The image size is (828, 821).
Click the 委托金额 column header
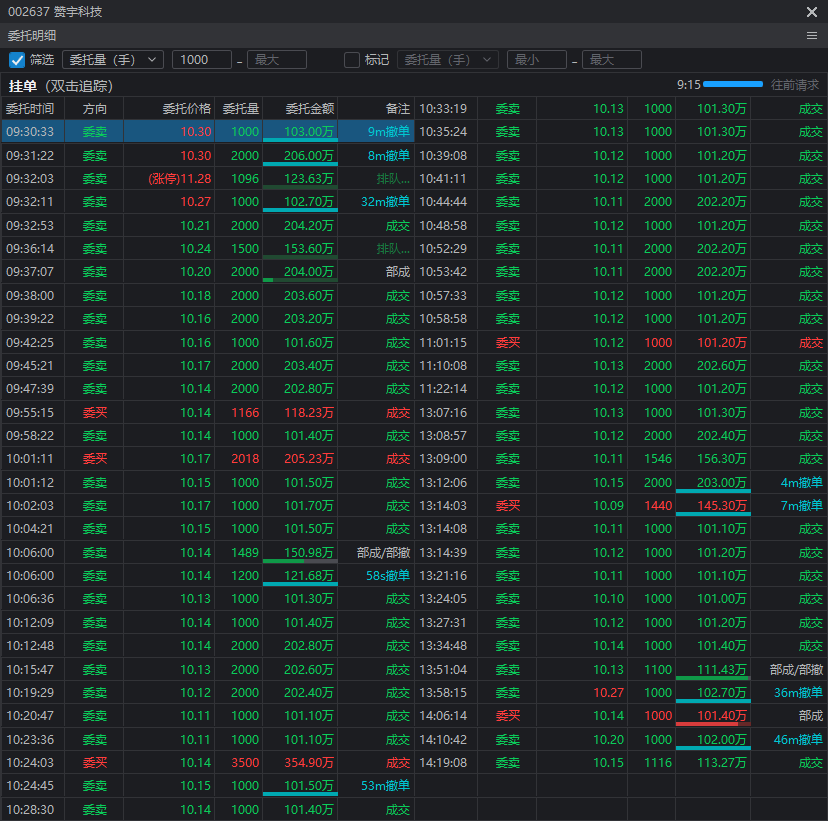tap(309, 108)
